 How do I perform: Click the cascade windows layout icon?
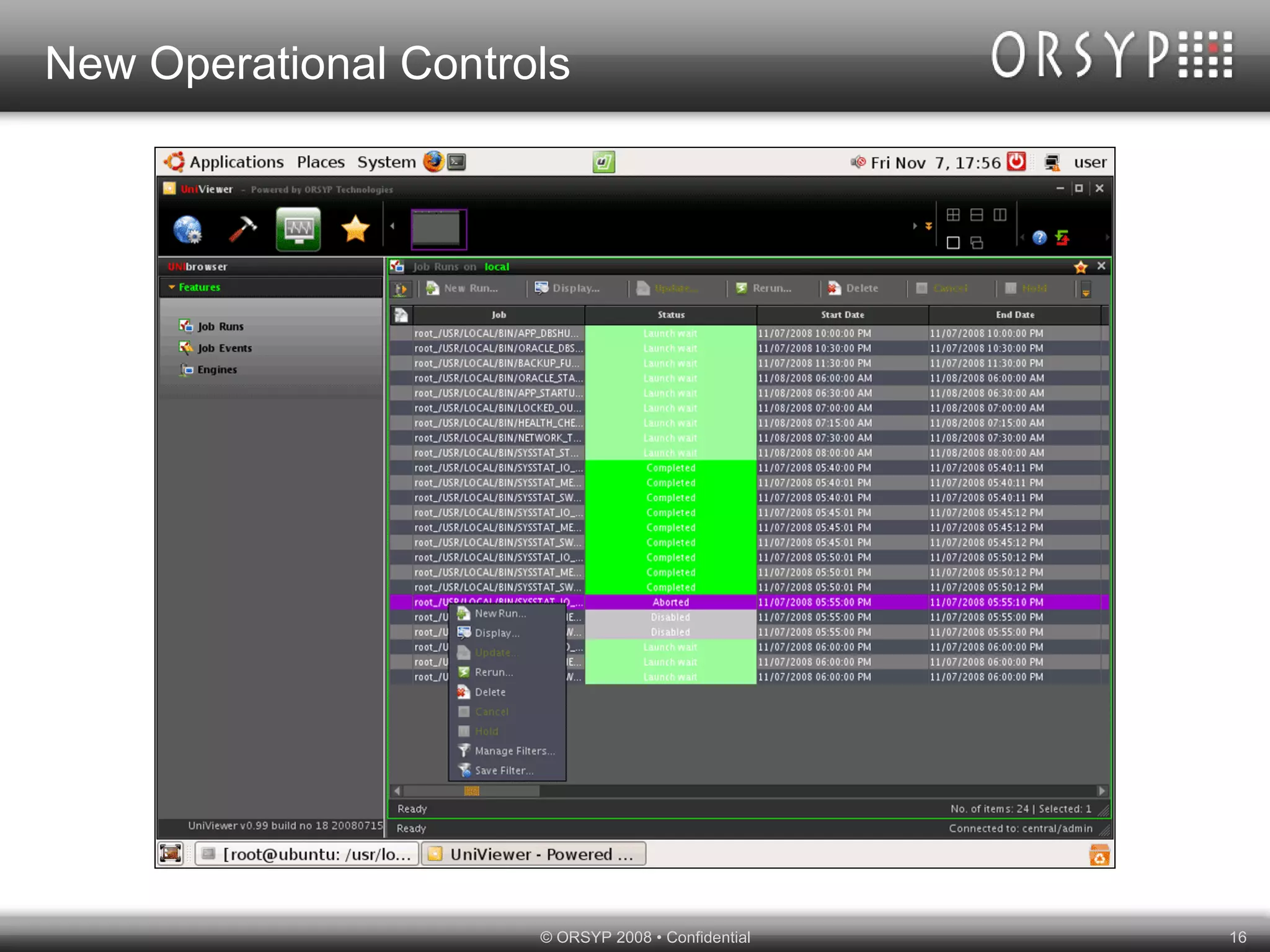[x=977, y=242]
